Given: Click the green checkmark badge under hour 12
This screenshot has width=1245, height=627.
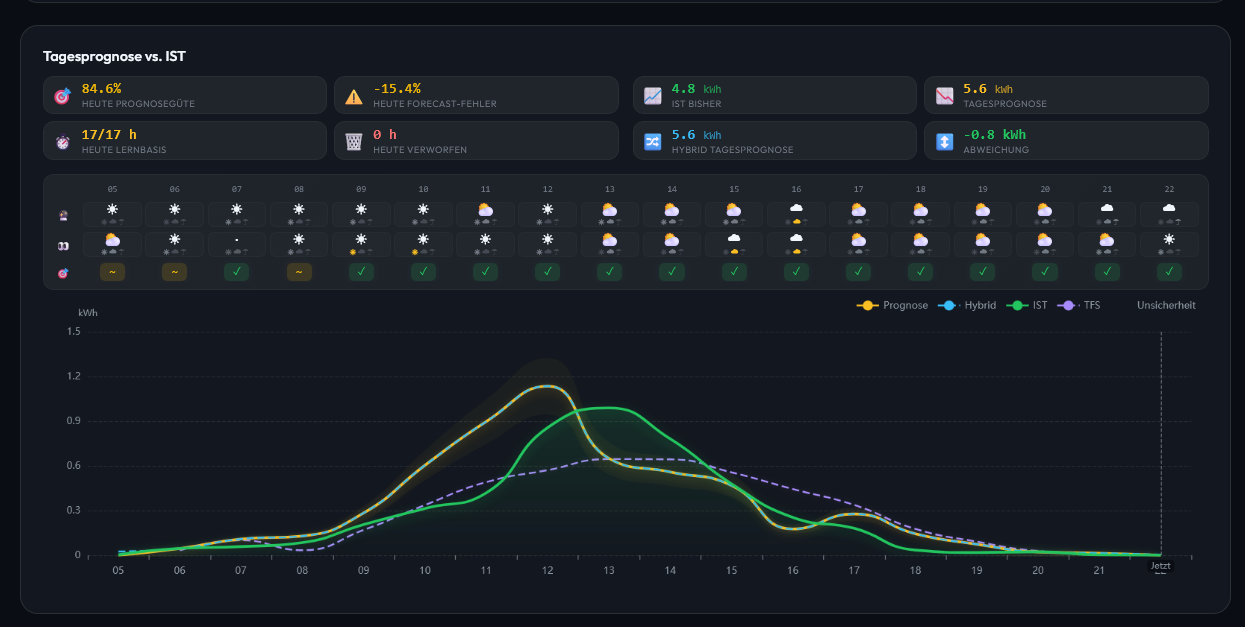Looking at the screenshot, I should click(548, 272).
